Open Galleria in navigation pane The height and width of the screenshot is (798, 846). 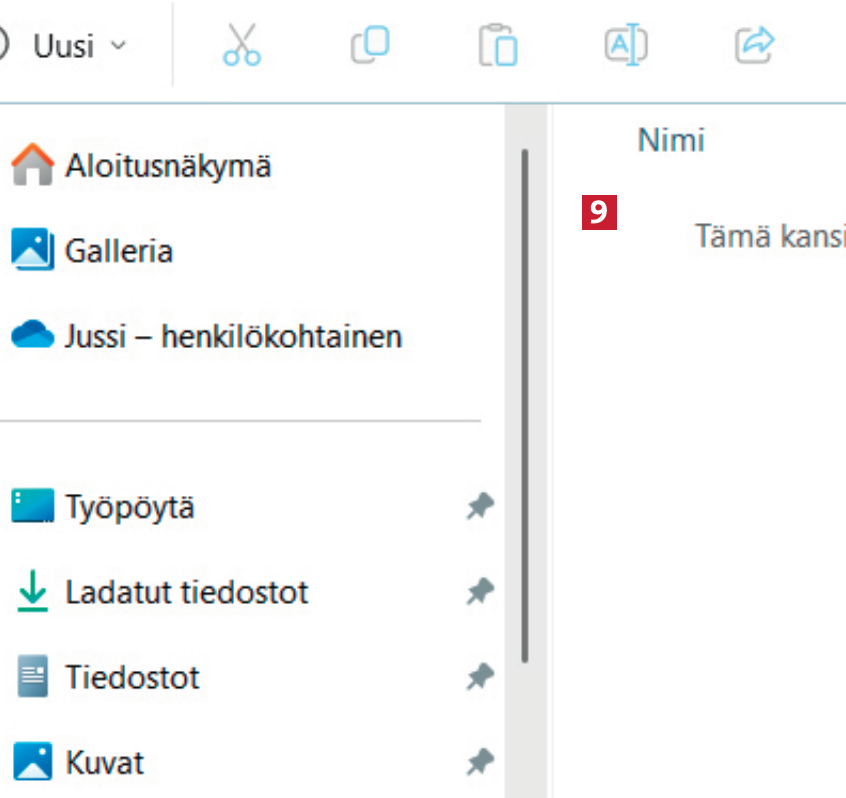(x=118, y=250)
